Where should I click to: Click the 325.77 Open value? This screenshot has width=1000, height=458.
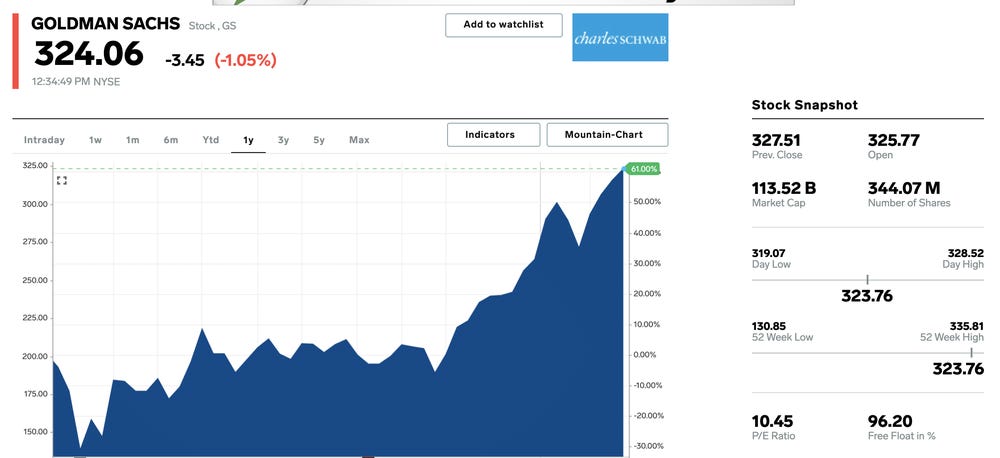(x=893, y=140)
